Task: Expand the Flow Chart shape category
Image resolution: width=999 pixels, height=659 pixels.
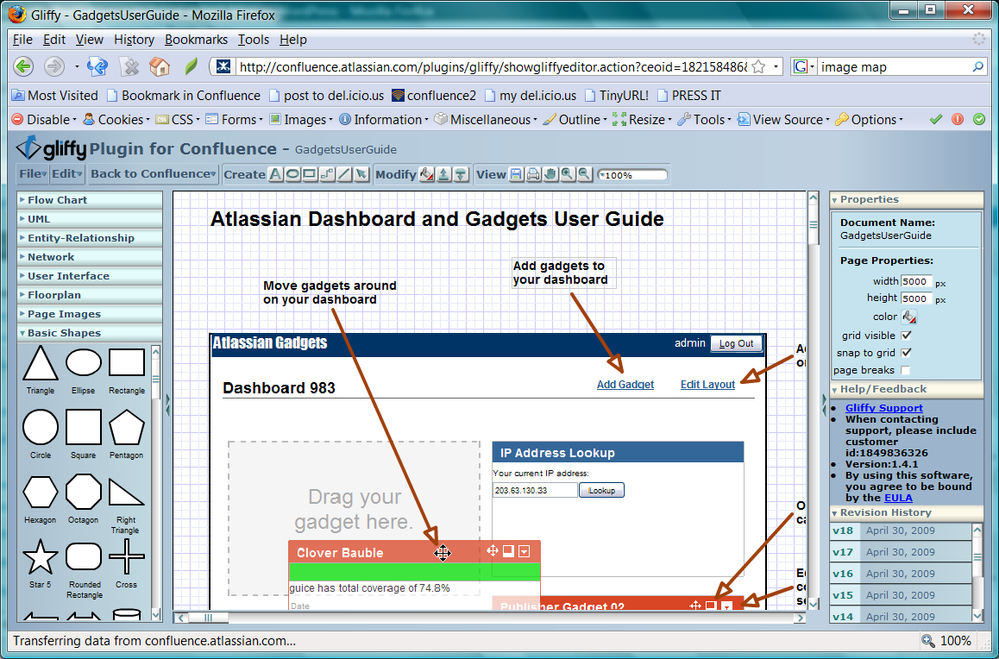Action: (90, 199)
